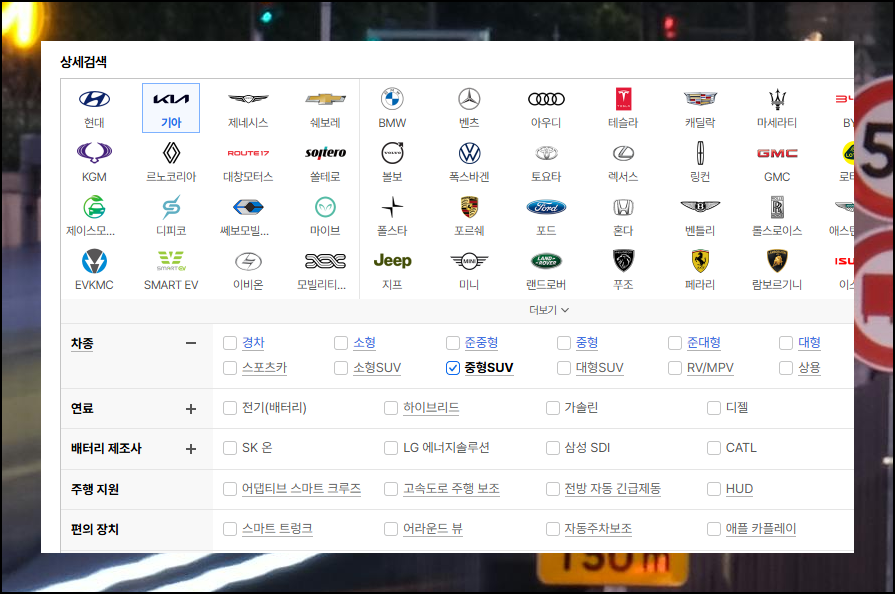Image resolution: width=895 pixels, height=594 pixels.
Task: Choose the Volkswagen (폭스바겐) logo
Action: point(469,153)
